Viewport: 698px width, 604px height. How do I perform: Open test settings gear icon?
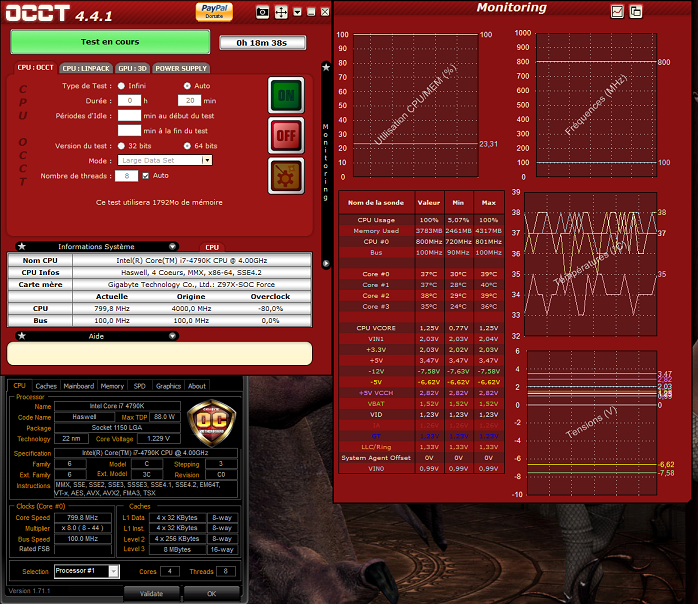pyautogui.click(x=286, y=176)
